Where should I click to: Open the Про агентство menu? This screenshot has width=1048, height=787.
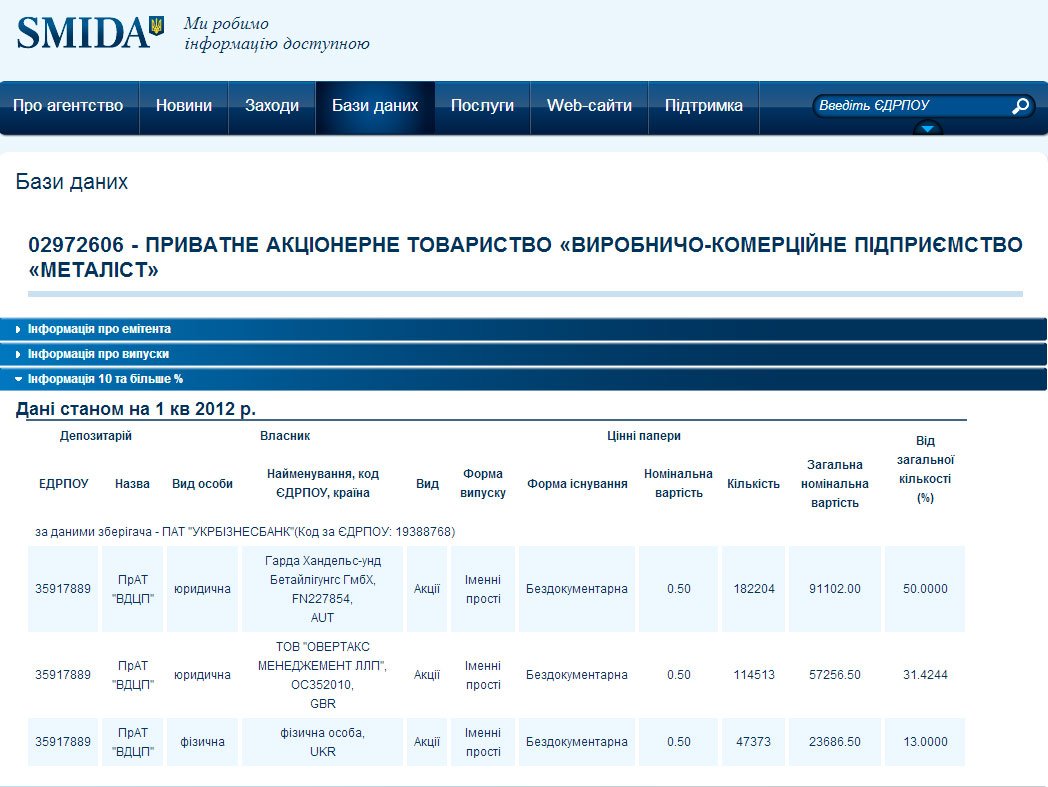pos(68,106)
